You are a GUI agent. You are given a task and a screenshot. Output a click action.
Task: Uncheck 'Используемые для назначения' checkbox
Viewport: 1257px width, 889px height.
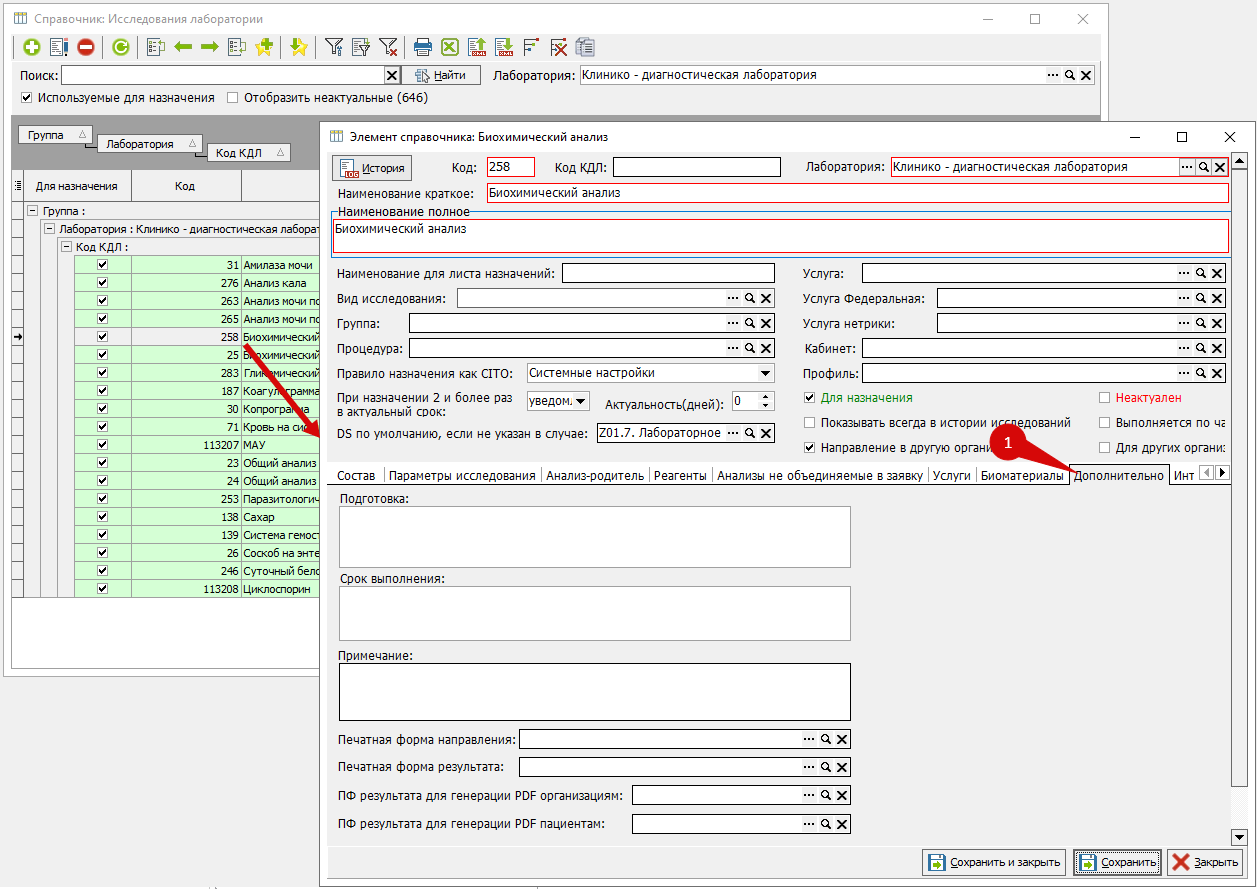coord(27,98)
